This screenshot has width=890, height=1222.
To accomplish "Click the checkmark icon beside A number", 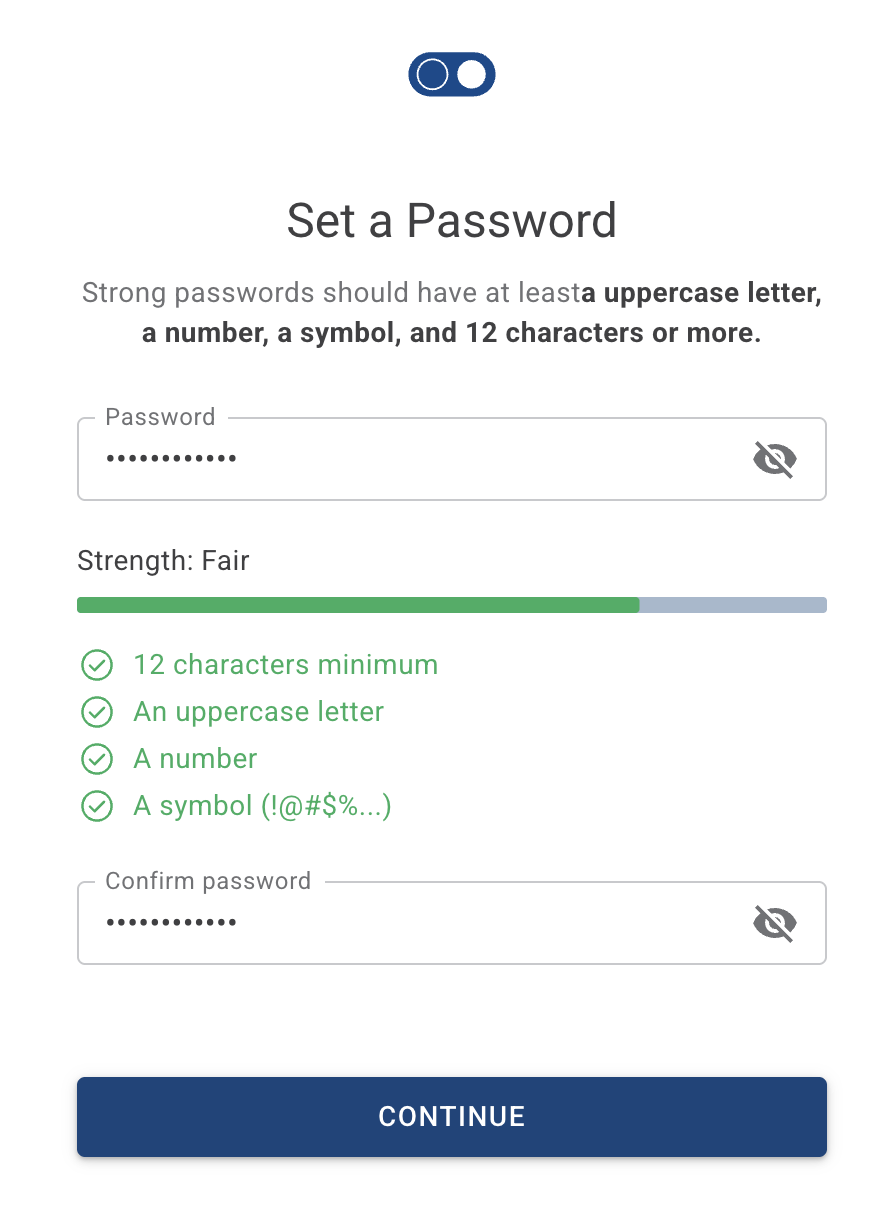I will pyautogui.click(x=96, y=759).
